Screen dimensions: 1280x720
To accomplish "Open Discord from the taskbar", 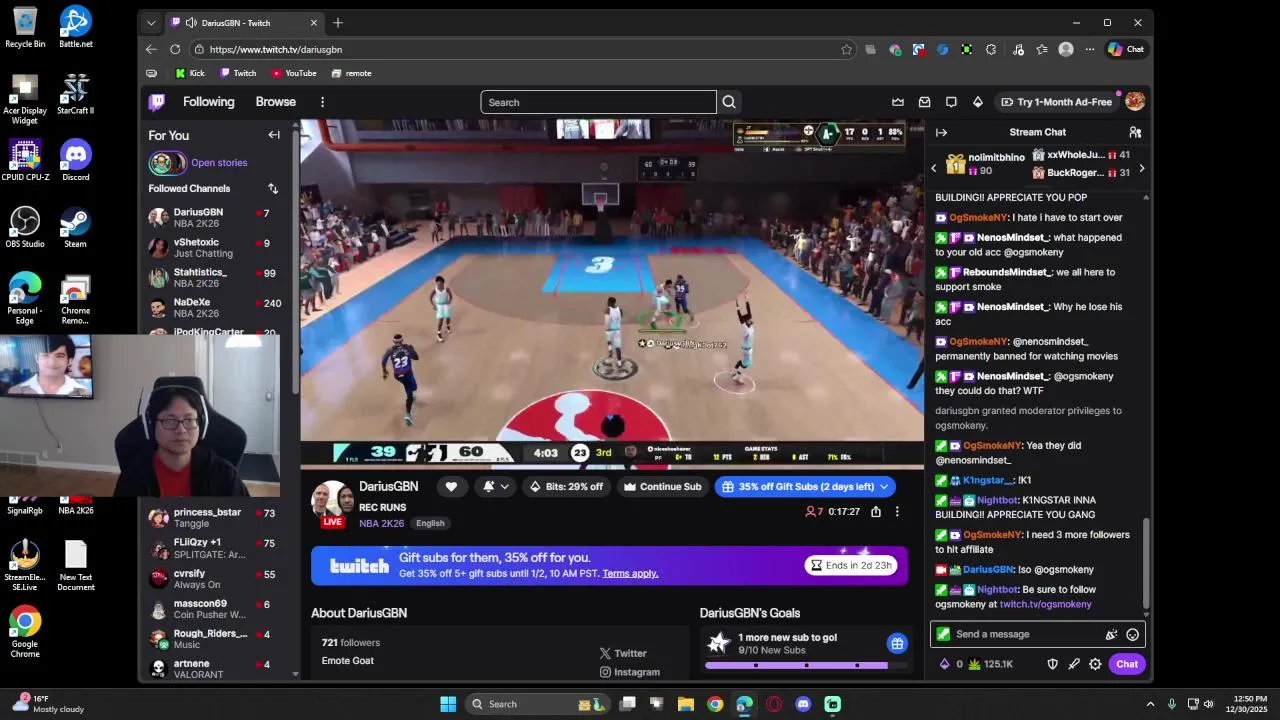I will [x=803, y=704].
